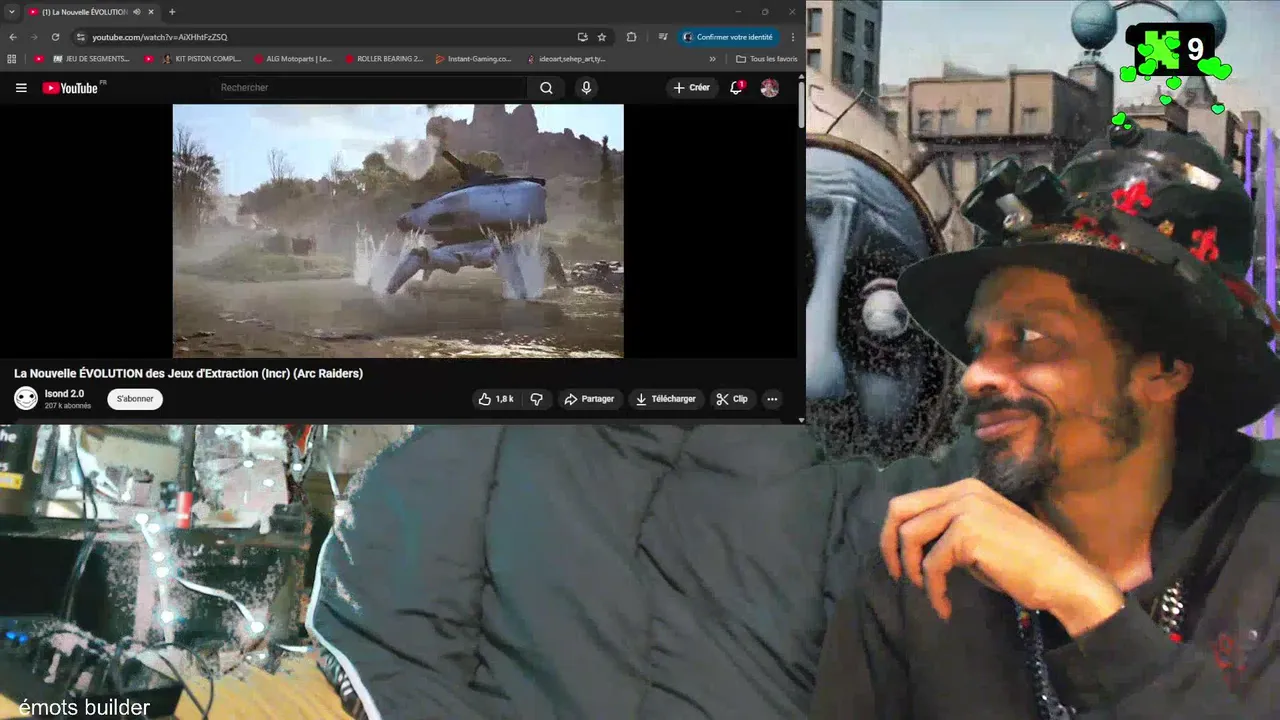This screenshot has height=720, width=1280.
Task: View site information icon in the address bar
Action: [x=81, y=37]
